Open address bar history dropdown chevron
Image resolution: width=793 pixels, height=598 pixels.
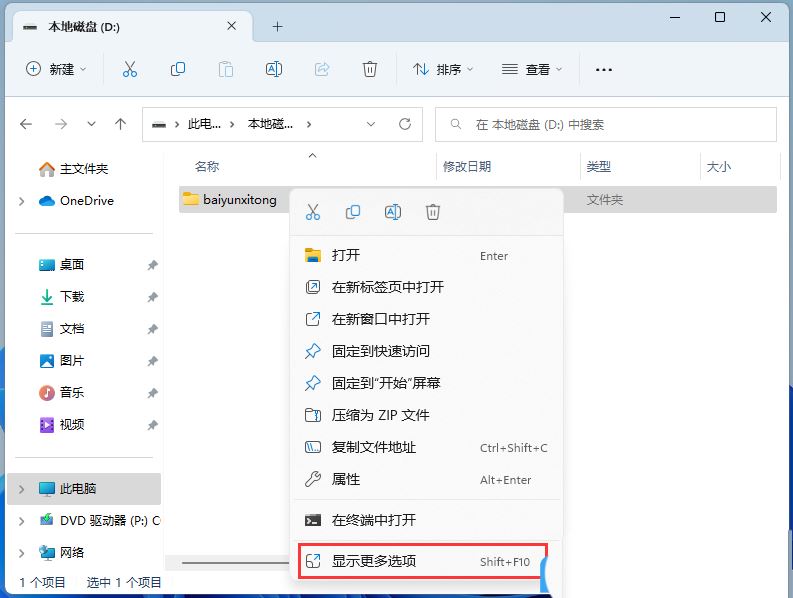[x=371, y=124]
